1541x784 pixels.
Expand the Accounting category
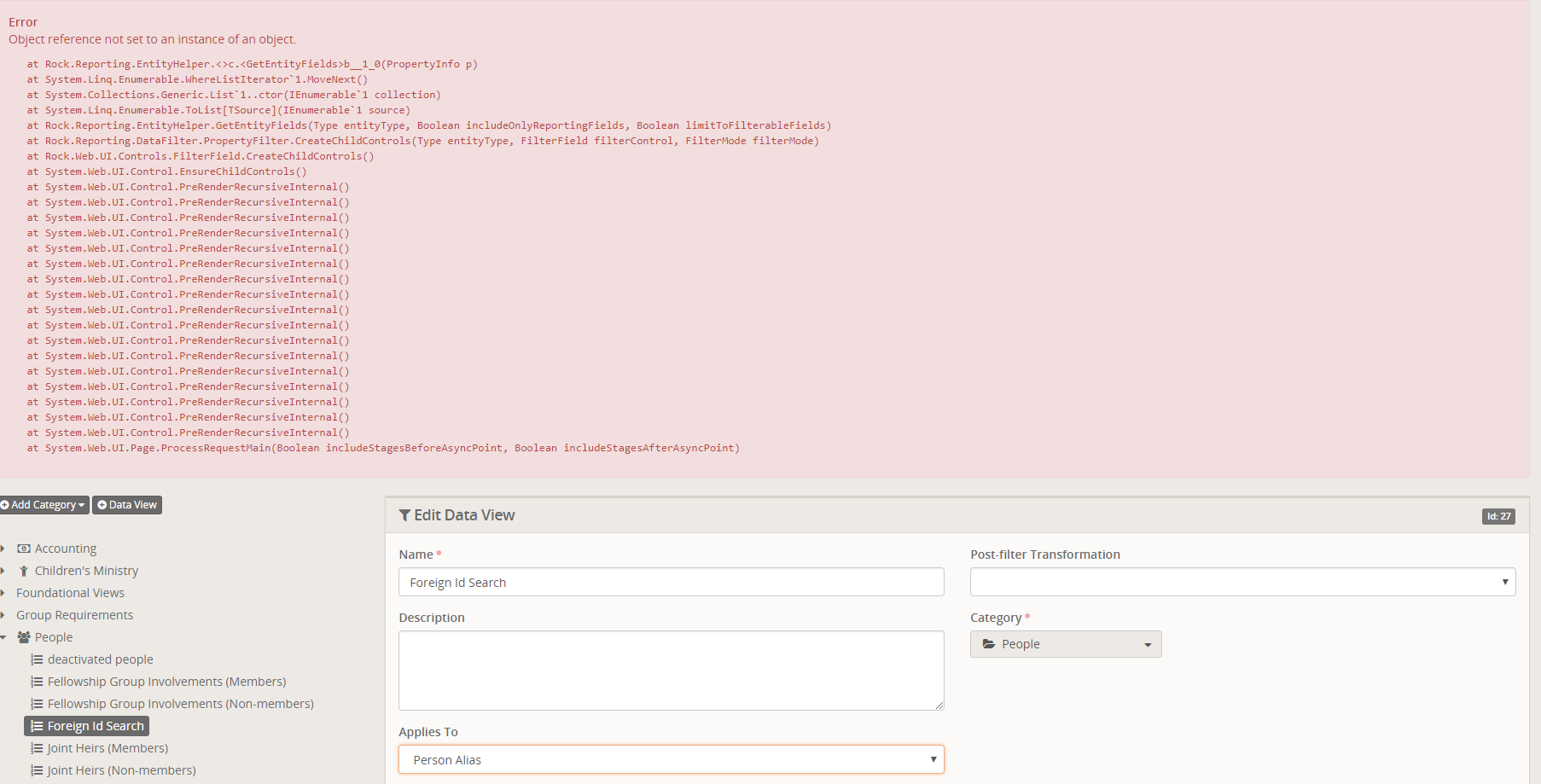(x=3, y=549)
